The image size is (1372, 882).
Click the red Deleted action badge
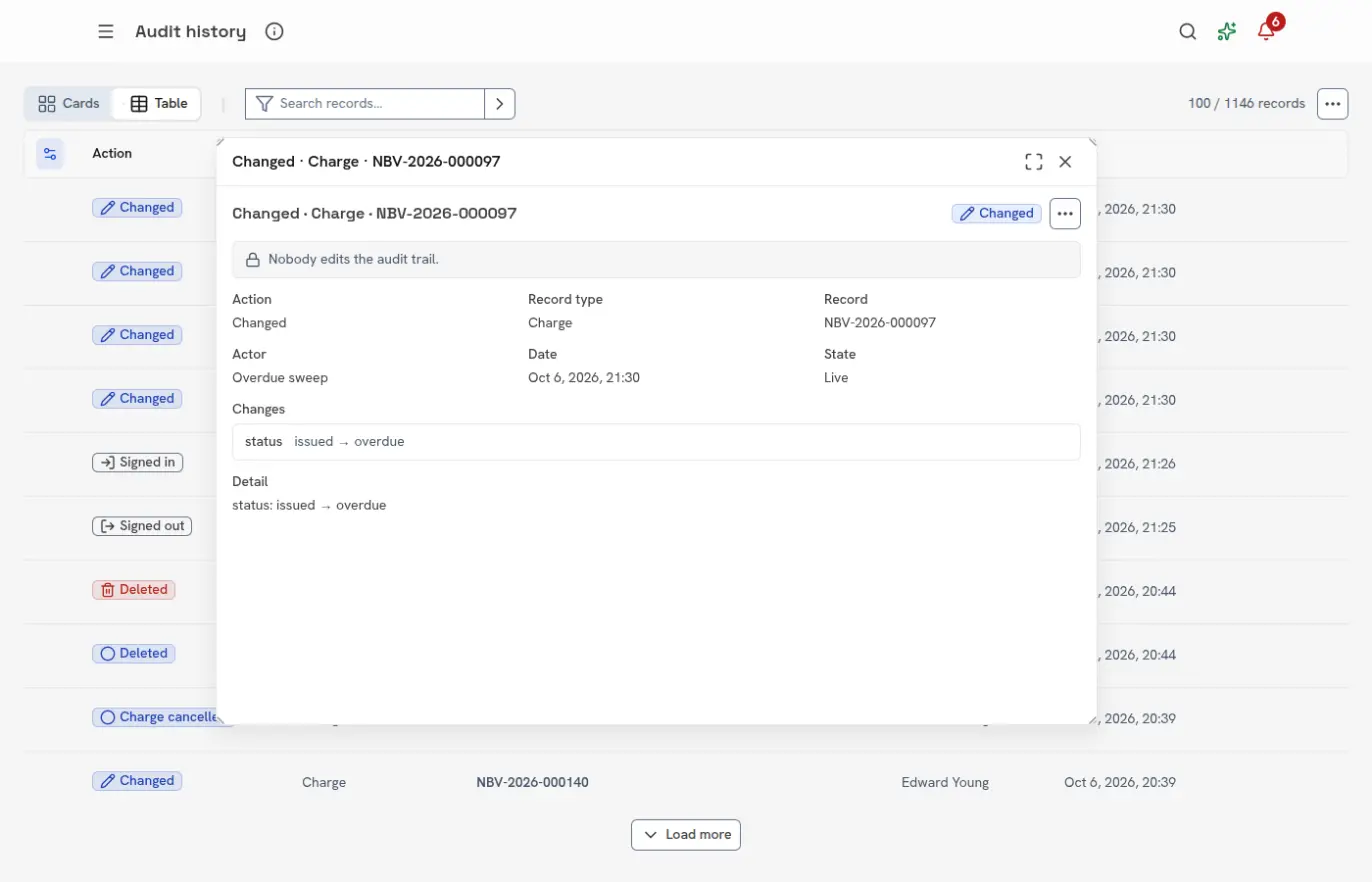pyautogui.click(x=133, y=590)
